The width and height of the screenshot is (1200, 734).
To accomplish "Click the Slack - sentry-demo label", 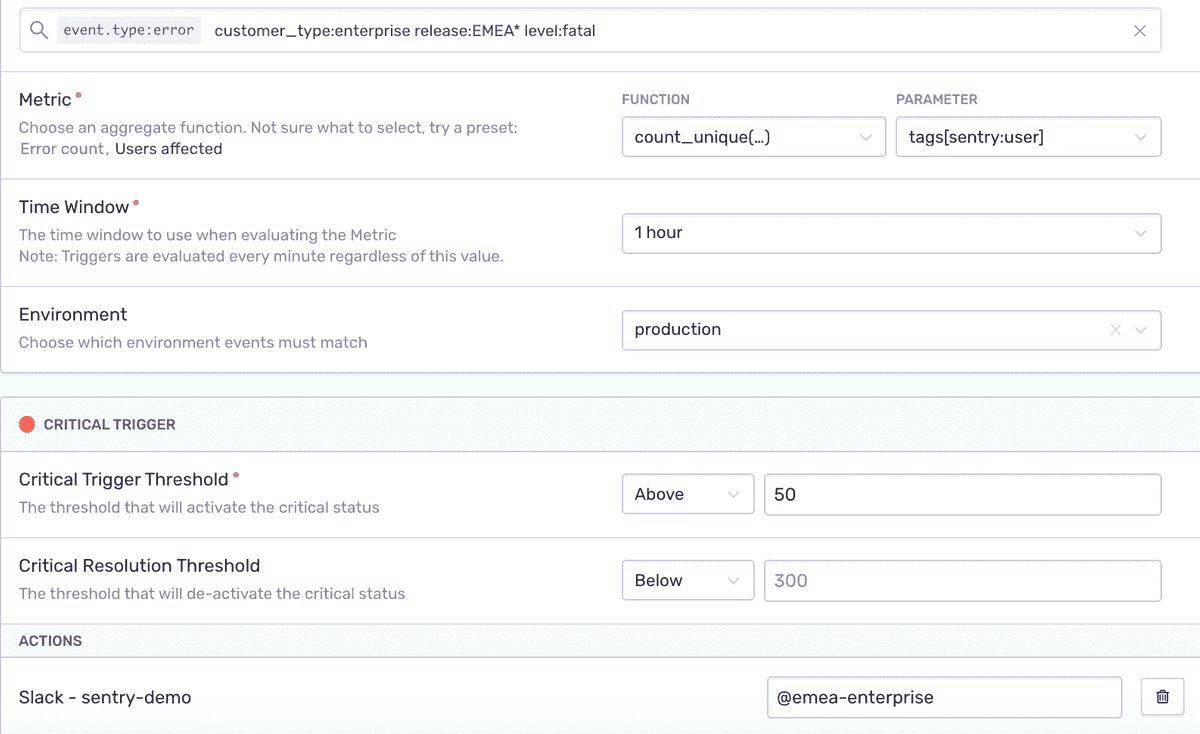I will [x=105, y=697].
